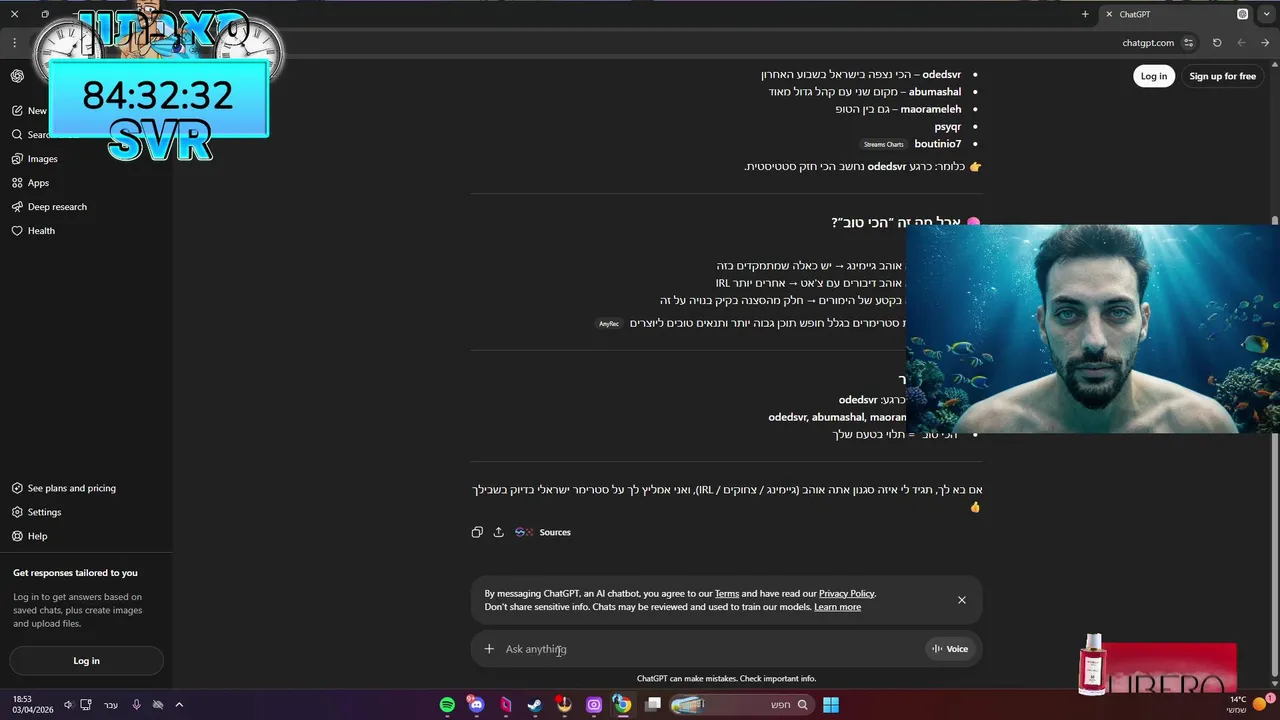This screenshot has width=1280, height=720.
Task: Expand the tab search dropdown
Action: pyautogui.click(x=1266, y=14)
